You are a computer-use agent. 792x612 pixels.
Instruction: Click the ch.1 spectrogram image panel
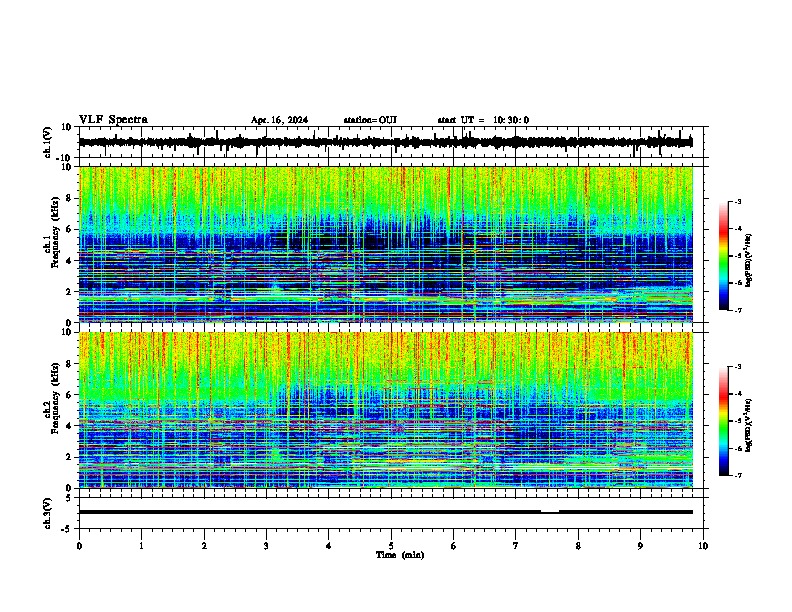coord(386,244)
